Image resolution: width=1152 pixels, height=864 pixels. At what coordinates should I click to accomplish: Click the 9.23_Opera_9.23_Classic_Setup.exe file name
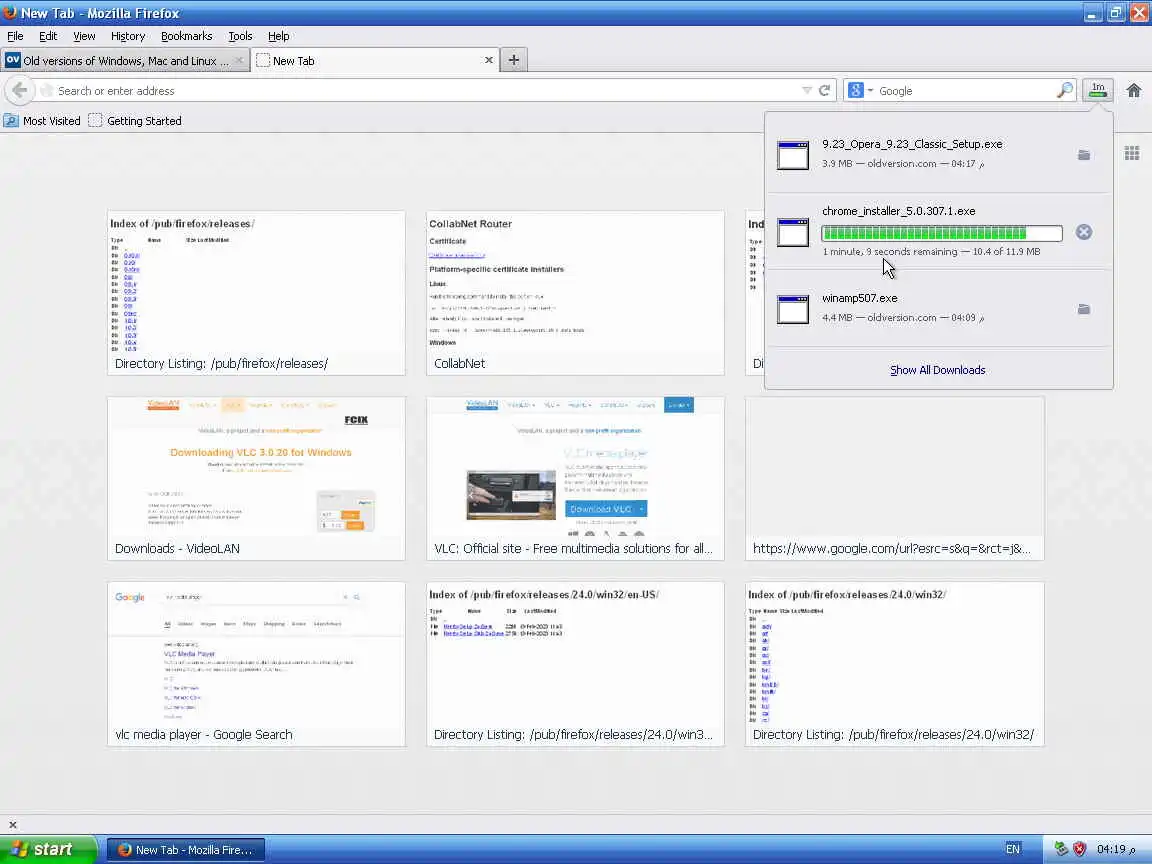coord(912,144)
